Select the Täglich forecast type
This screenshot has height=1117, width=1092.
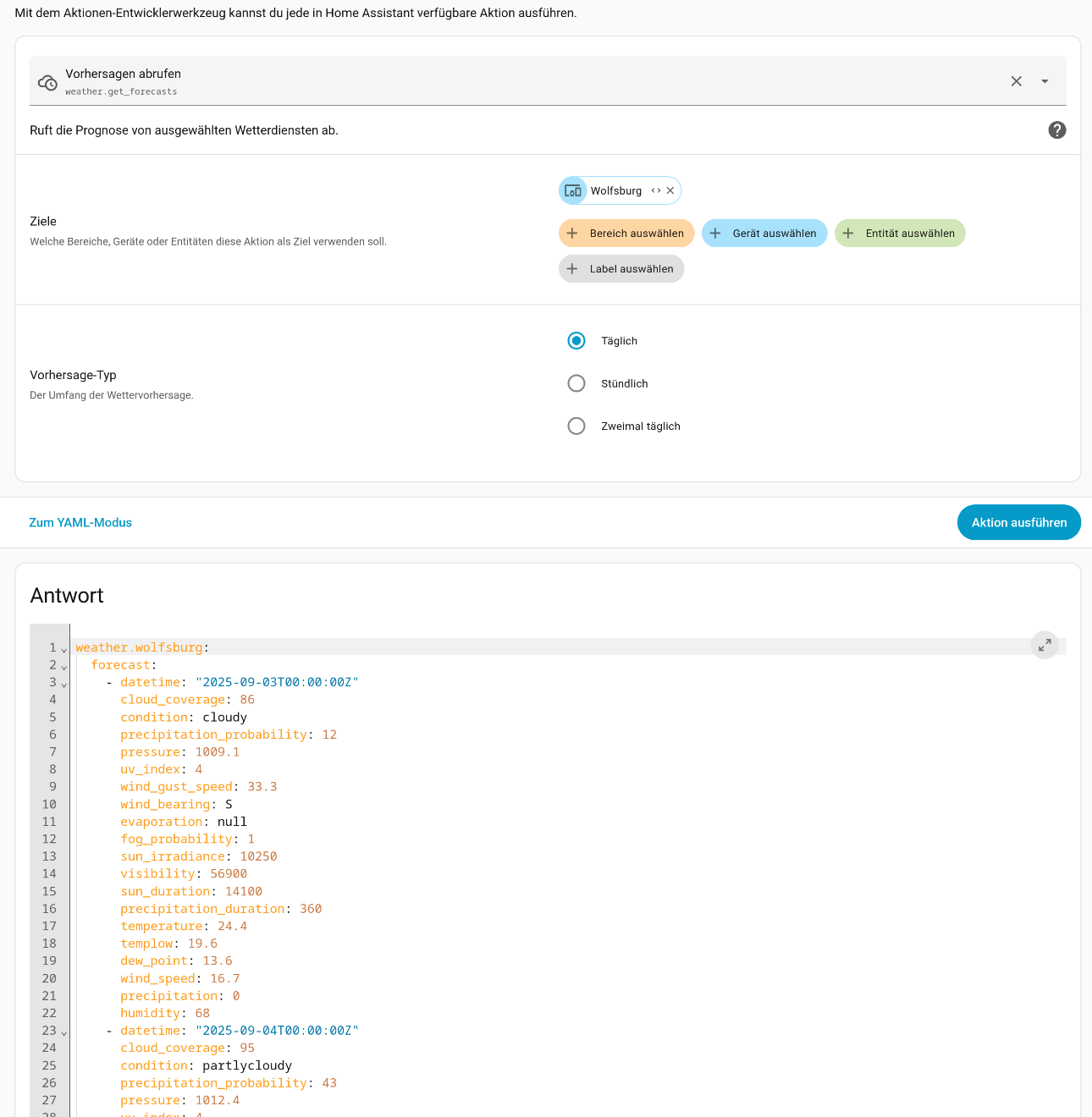point(576,341)
